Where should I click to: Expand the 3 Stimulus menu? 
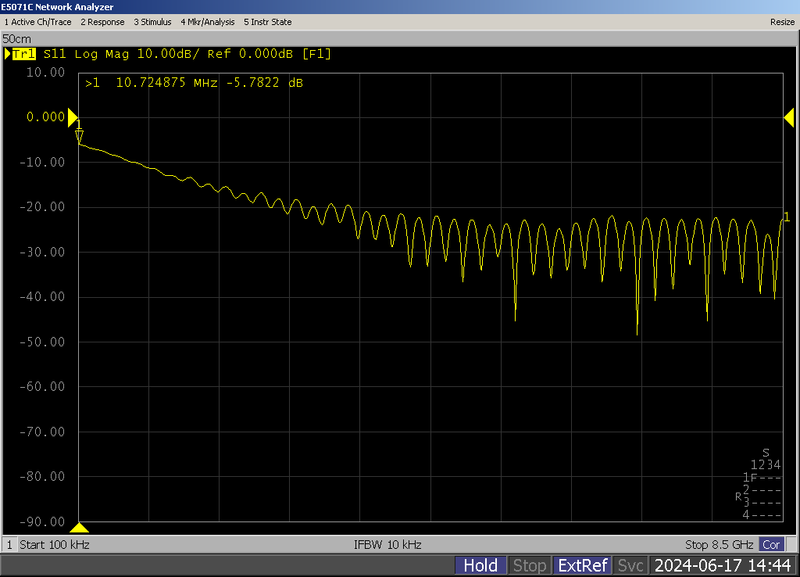[152, 21]
